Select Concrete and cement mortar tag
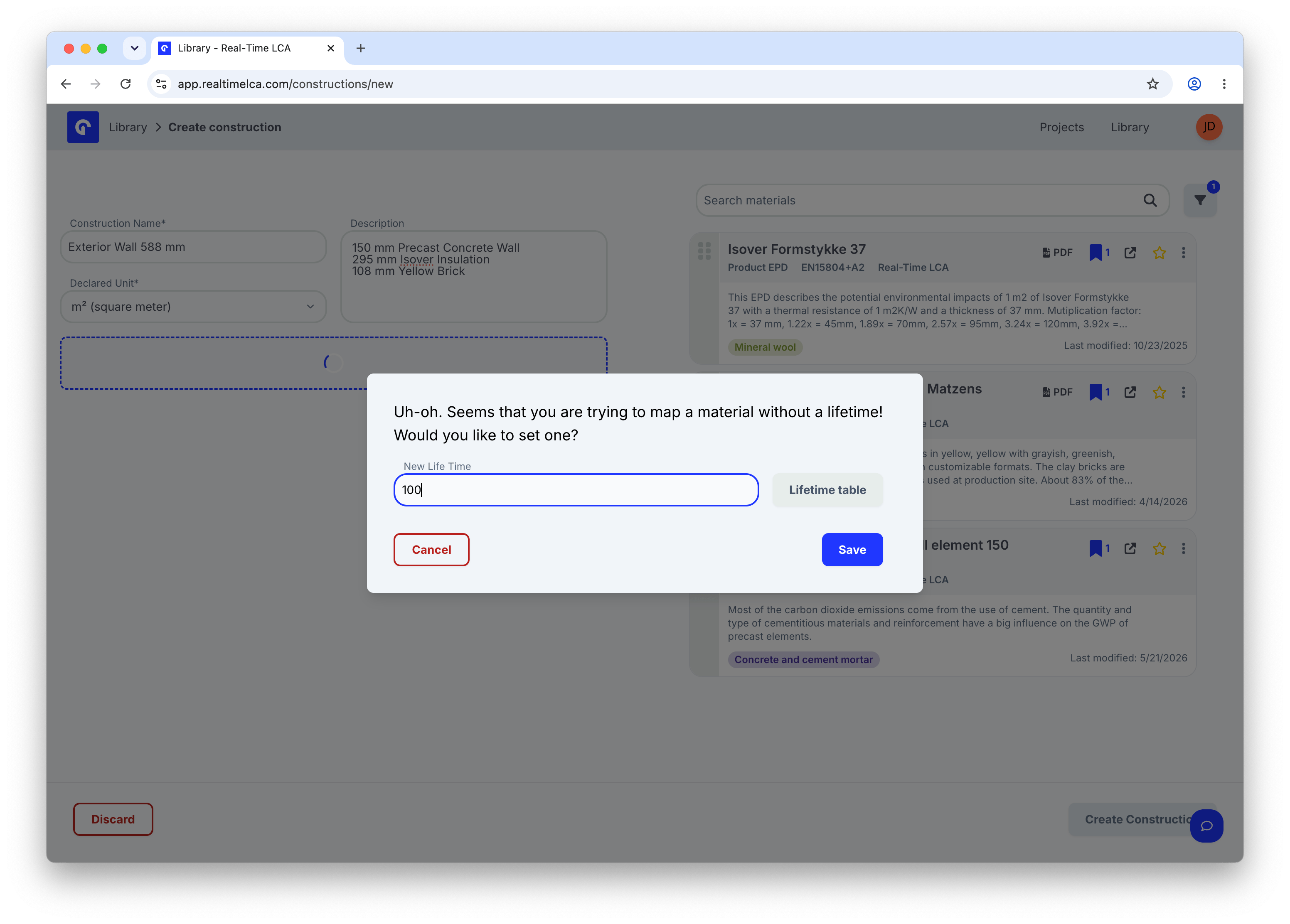Screen dimensions: 1290x924 [803, 659]
